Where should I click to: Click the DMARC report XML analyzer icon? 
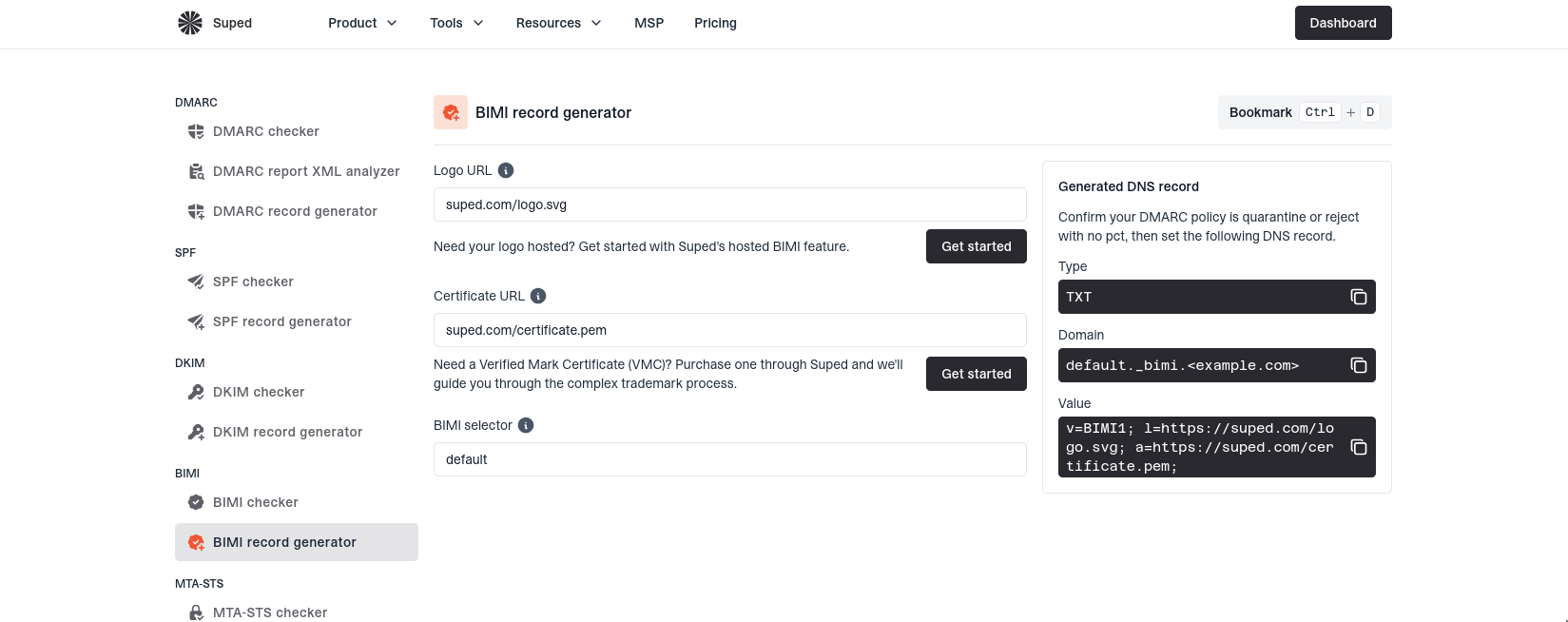pyautogui.click(x=196, y=171)
